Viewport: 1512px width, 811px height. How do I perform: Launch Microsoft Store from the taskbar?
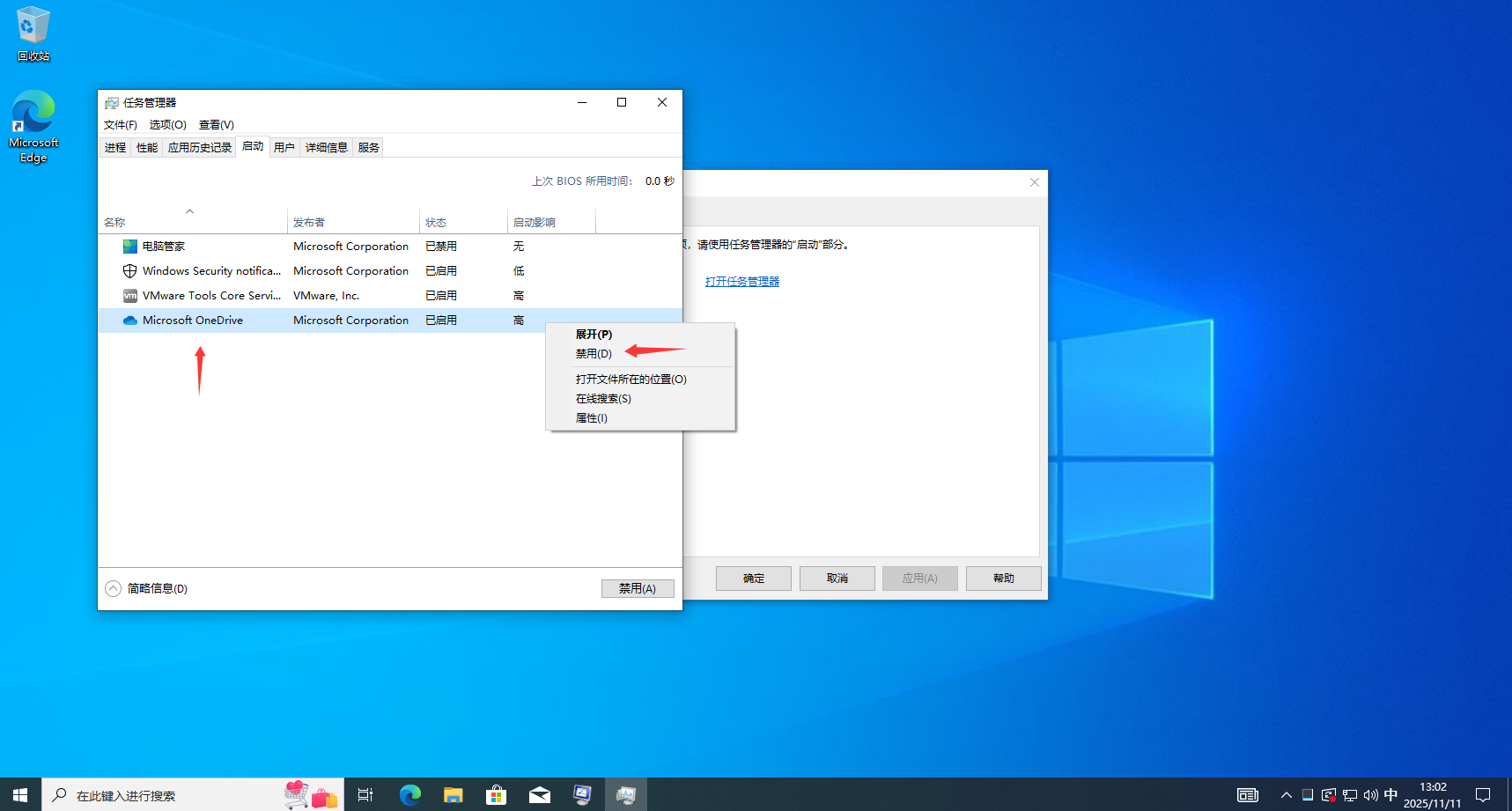[x=496, y=794]
